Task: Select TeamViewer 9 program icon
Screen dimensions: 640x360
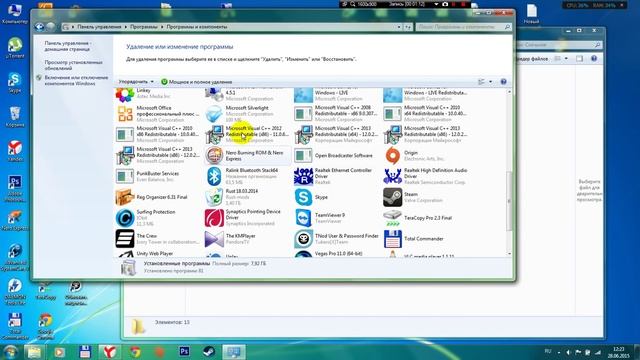Action: pyautogui.click(x=303, y=218)
